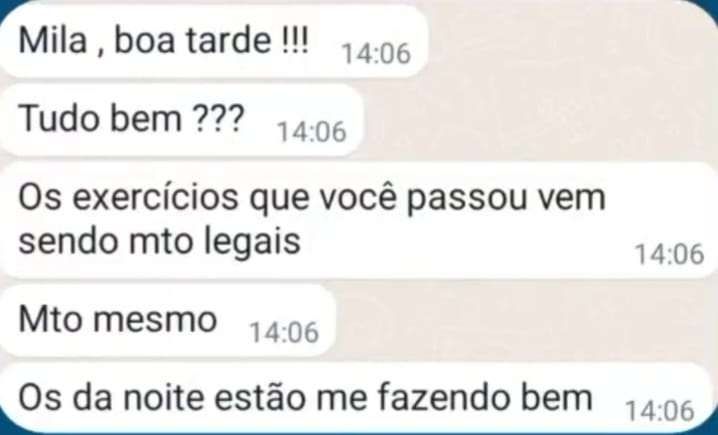Click the 14:06 timestamp on "boa tarde" message
The width and height of the screenshot is (718, 435).
[376, 54]
